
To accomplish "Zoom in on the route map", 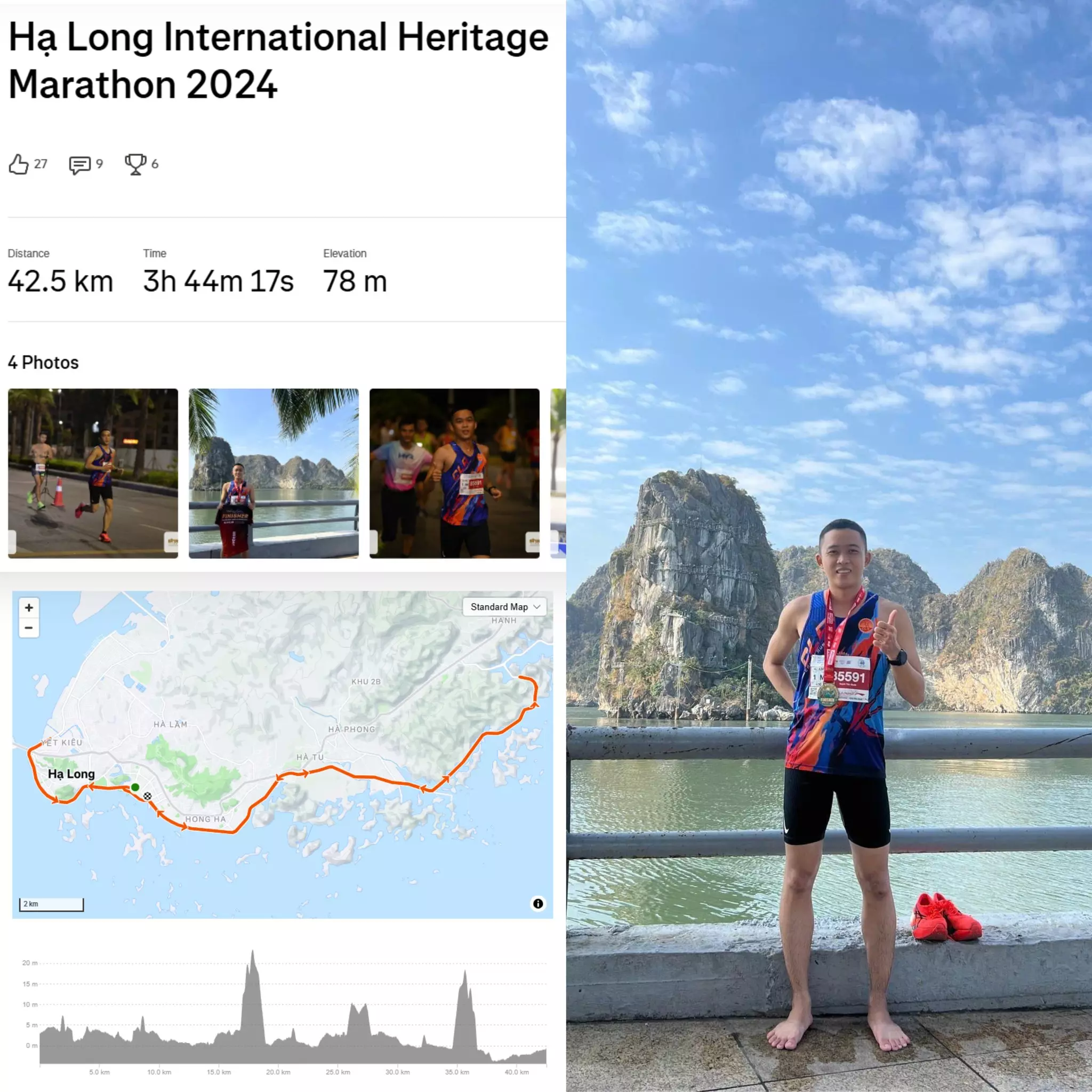I will click(x=29, y=608).
